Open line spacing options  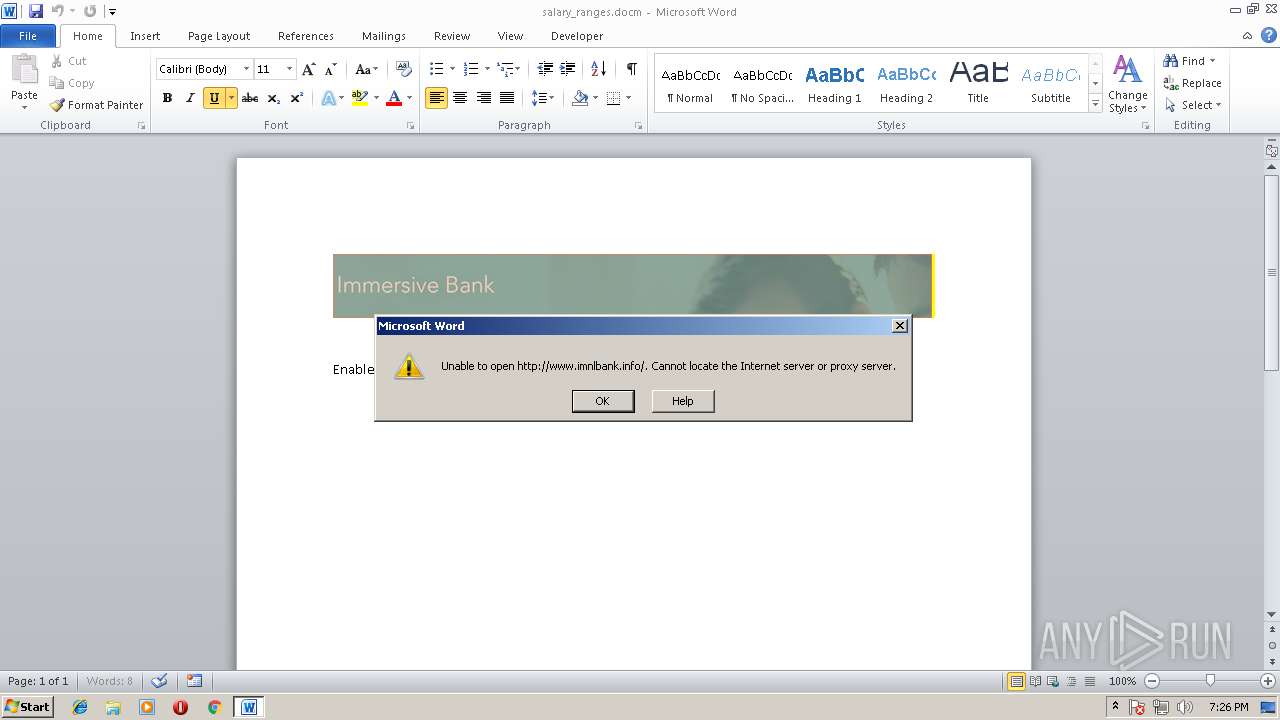pos(538,98)
